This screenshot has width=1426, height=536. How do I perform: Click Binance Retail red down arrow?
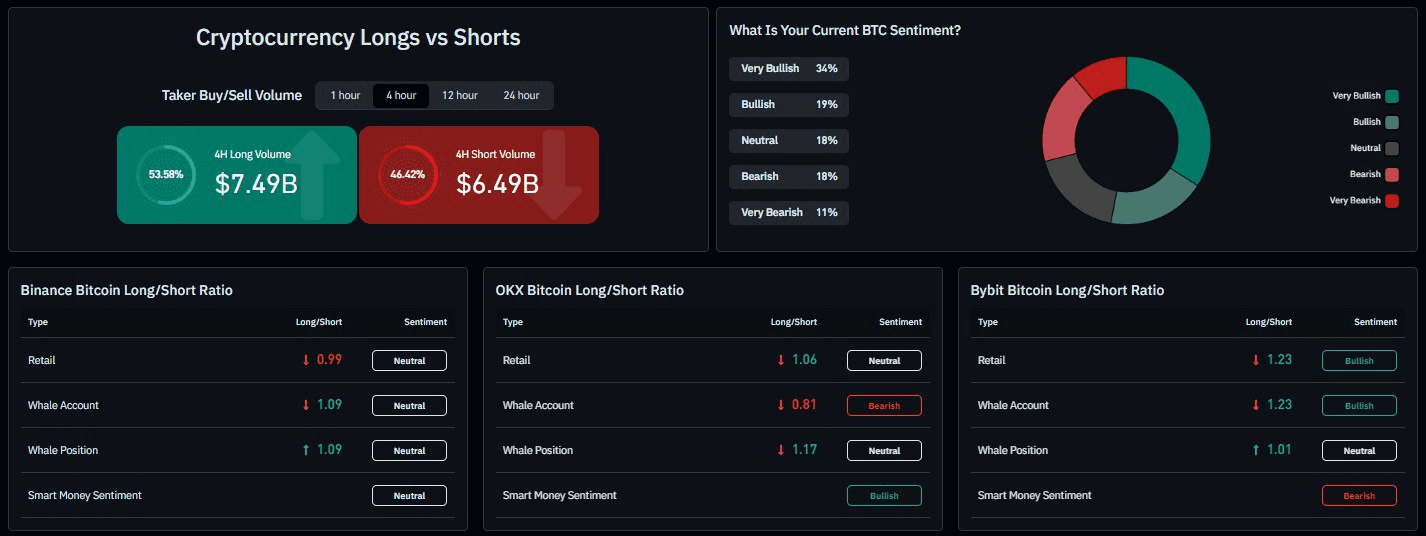pos(306,360)
